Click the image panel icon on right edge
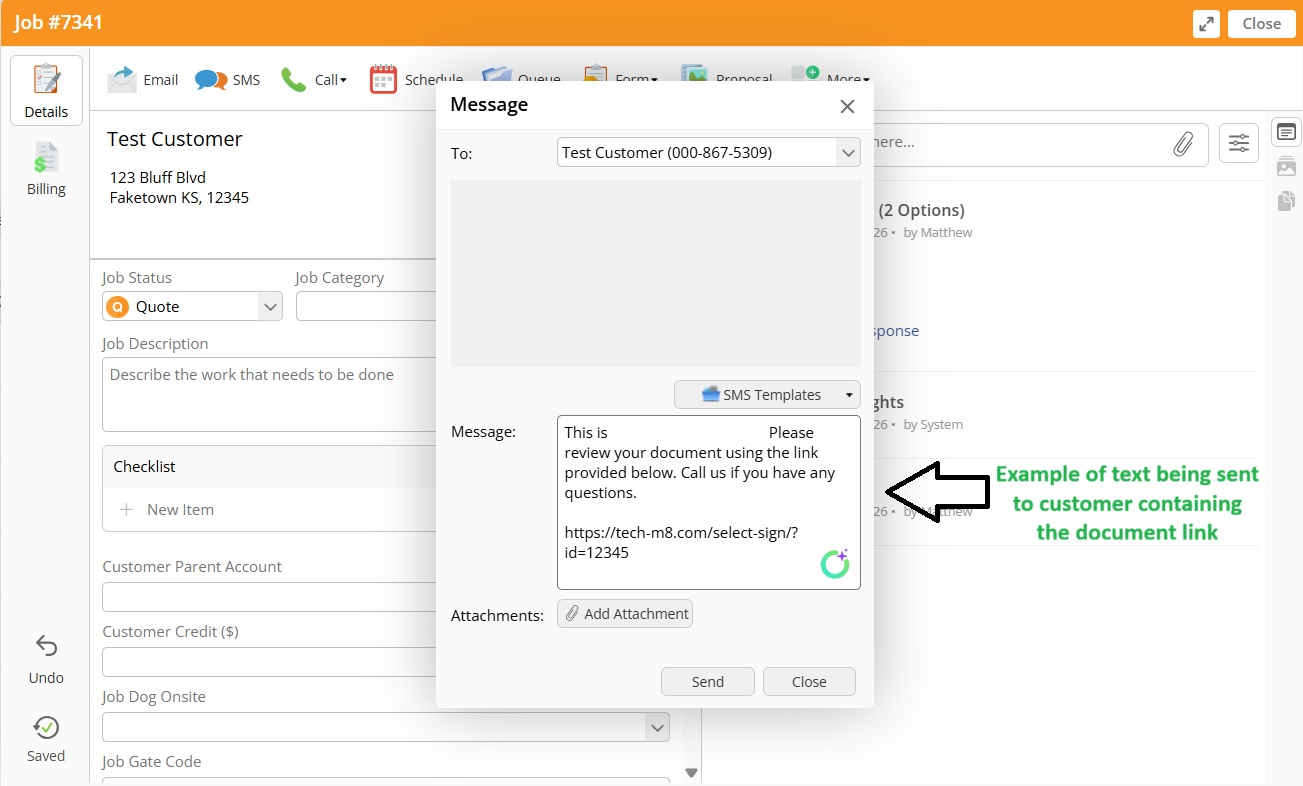Screen dimensions: 1303x786 pos(1288,166)
